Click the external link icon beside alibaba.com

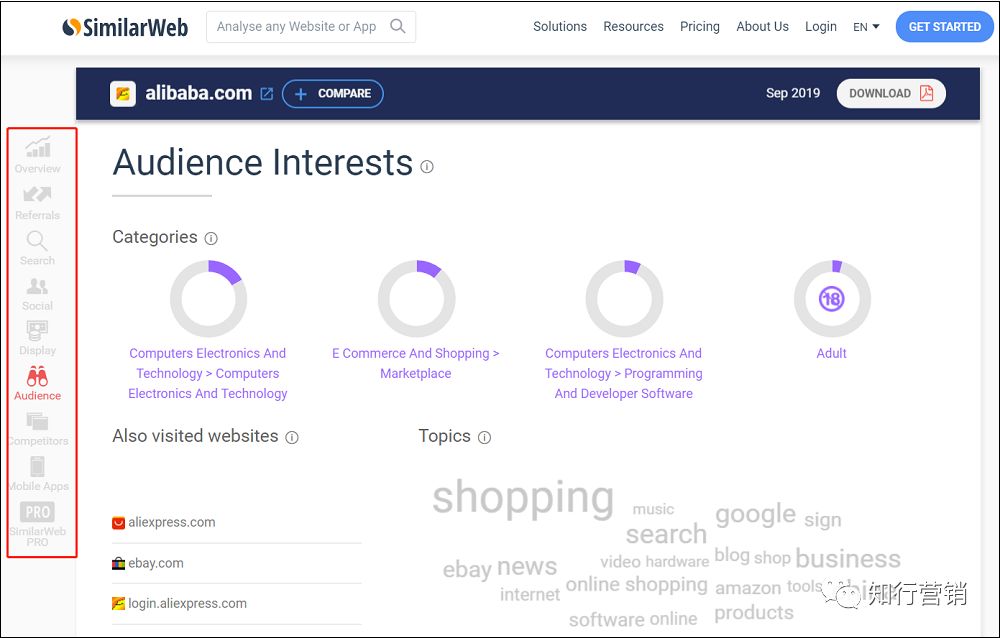(267, 94)
